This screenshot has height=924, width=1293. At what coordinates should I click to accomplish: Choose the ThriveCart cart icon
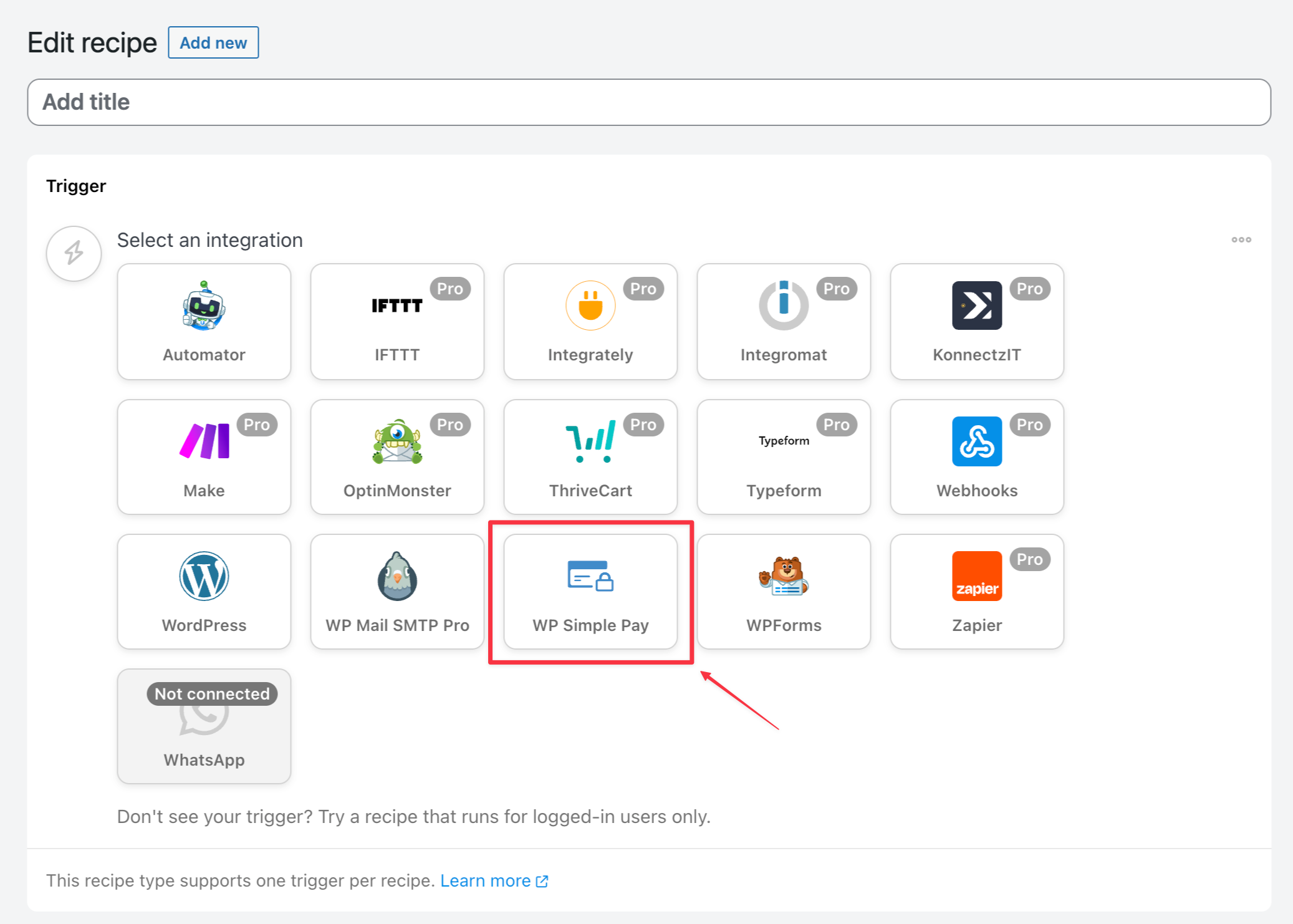[590, 441]
